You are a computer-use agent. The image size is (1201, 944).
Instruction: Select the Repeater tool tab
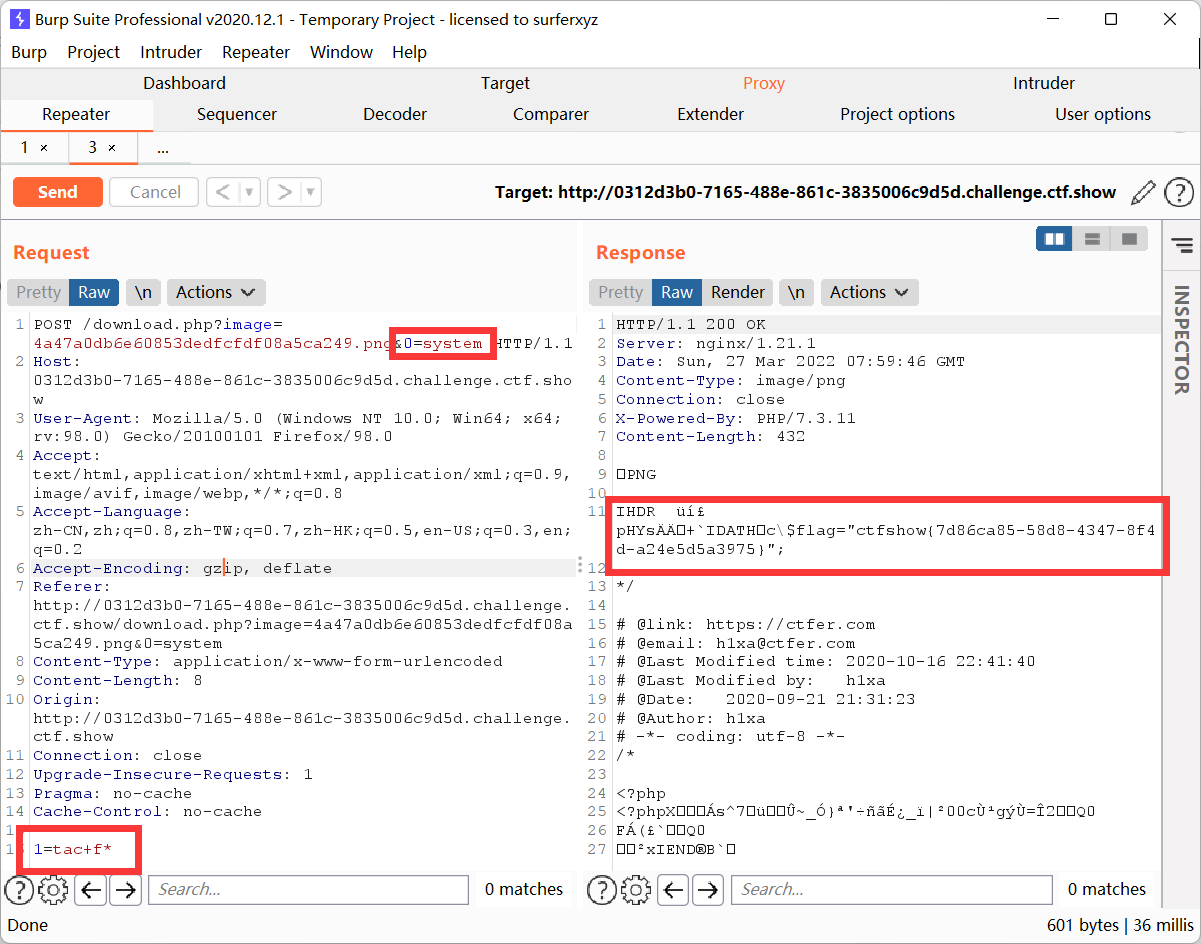point(76,114)
